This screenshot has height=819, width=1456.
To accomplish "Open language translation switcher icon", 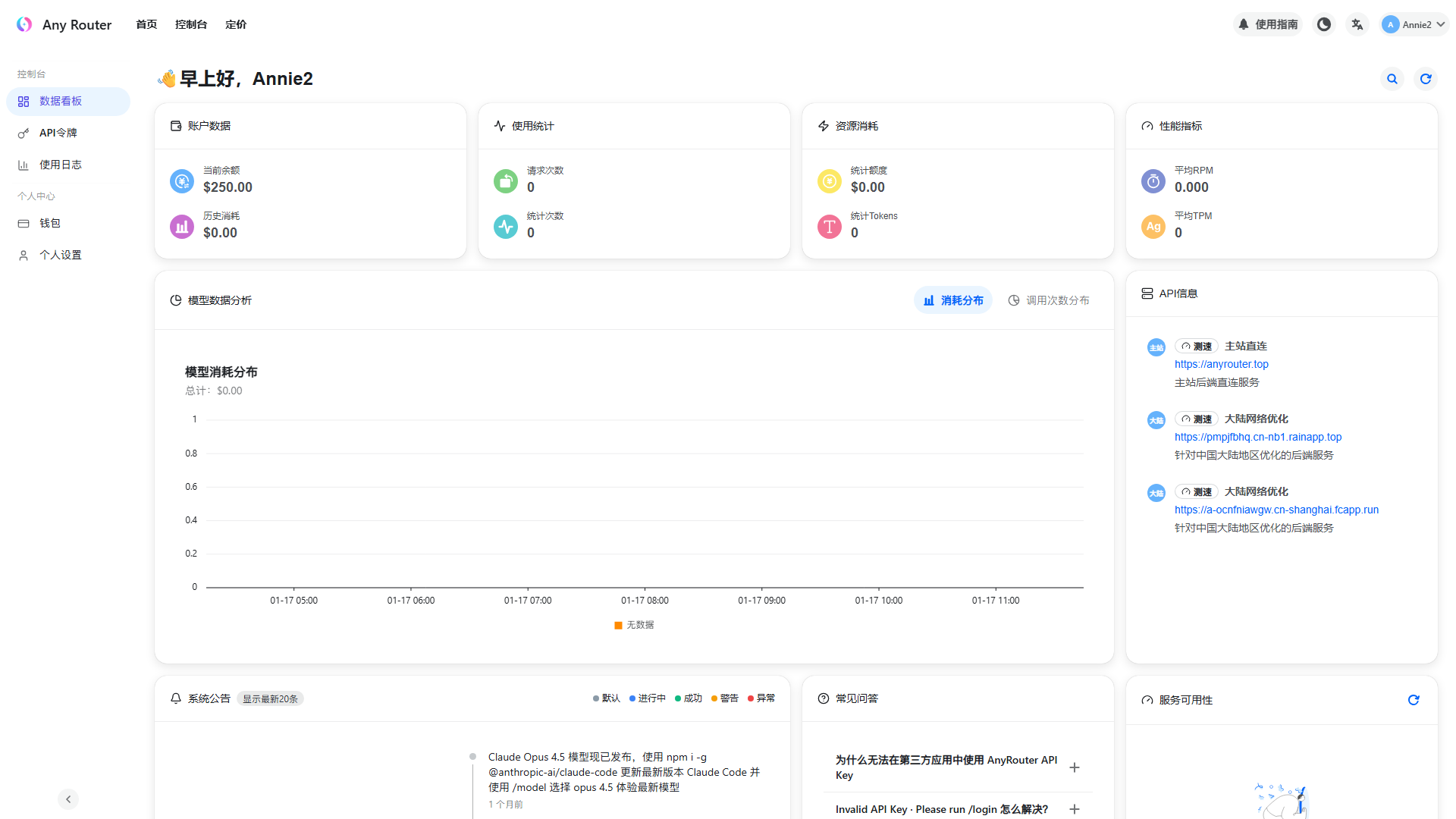I will [x=1357, y=24].
